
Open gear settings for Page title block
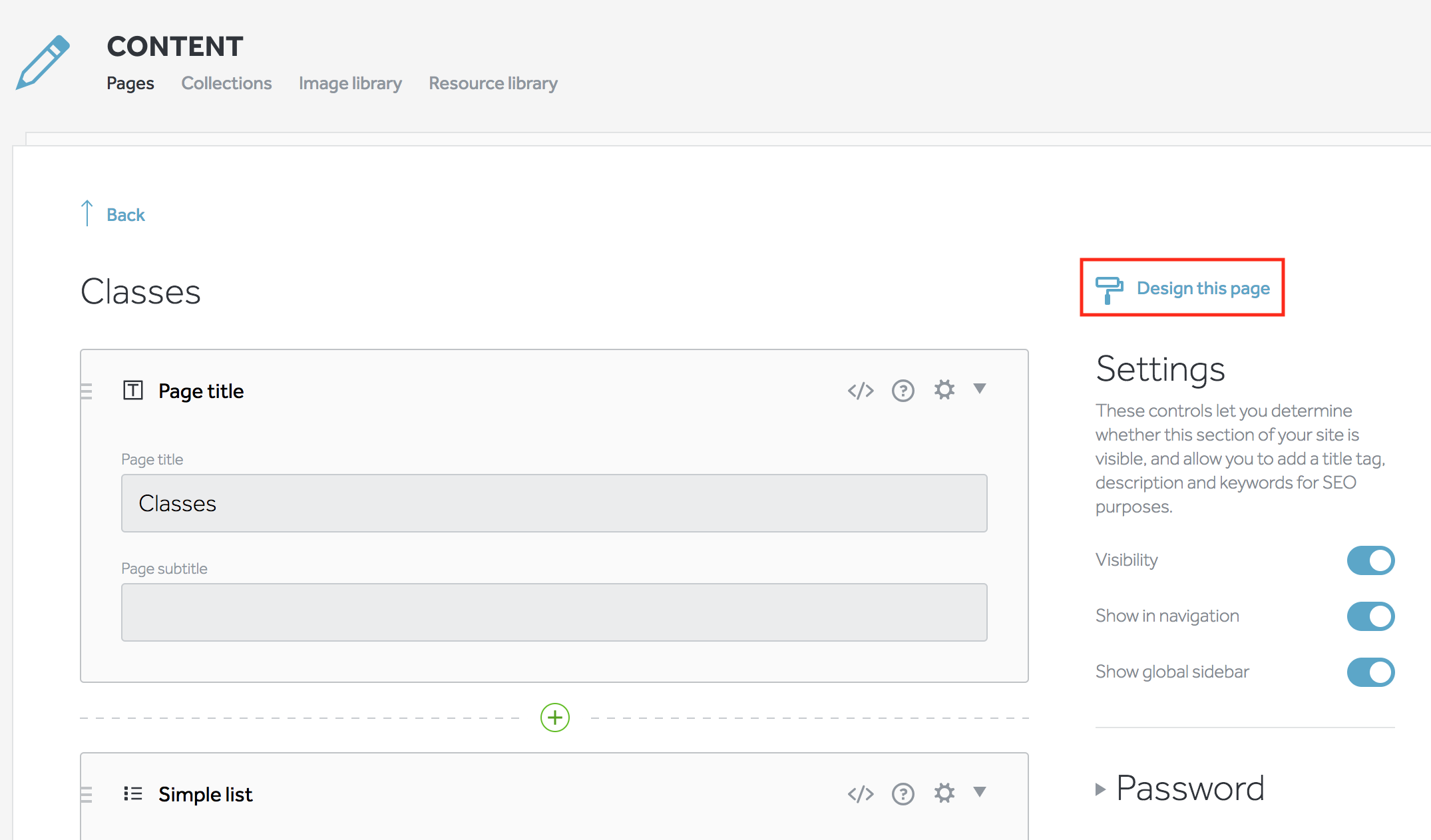pyautogui.click(x=944, y=390)
